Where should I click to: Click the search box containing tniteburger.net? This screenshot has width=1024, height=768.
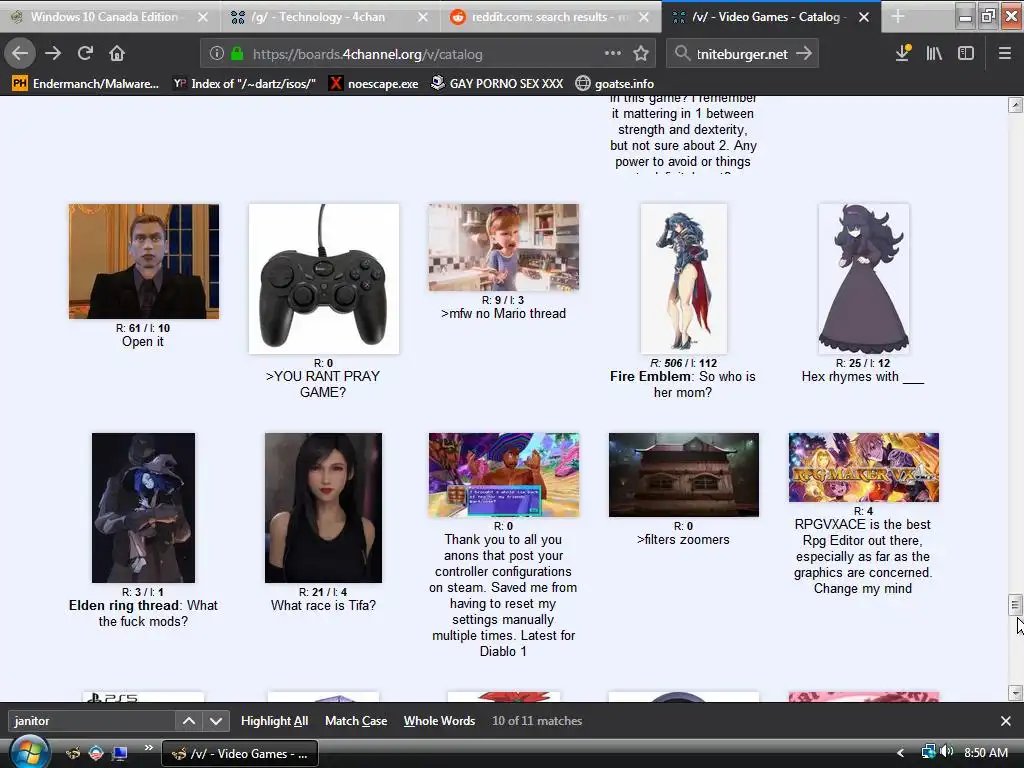pyautogui.click(x=741, y=54)
